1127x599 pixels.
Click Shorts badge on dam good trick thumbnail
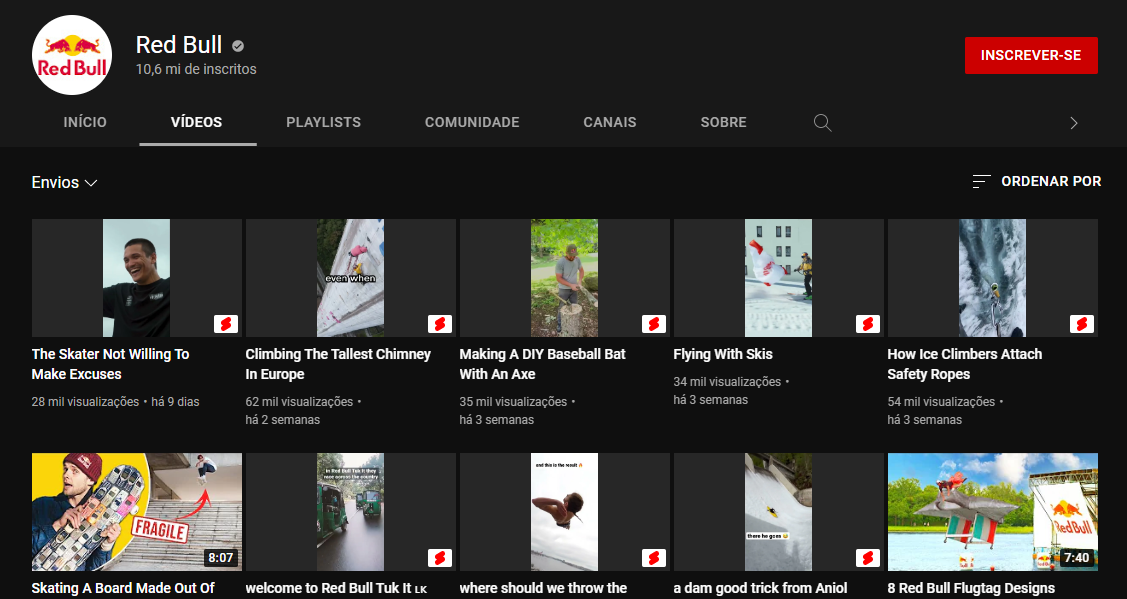868,557
